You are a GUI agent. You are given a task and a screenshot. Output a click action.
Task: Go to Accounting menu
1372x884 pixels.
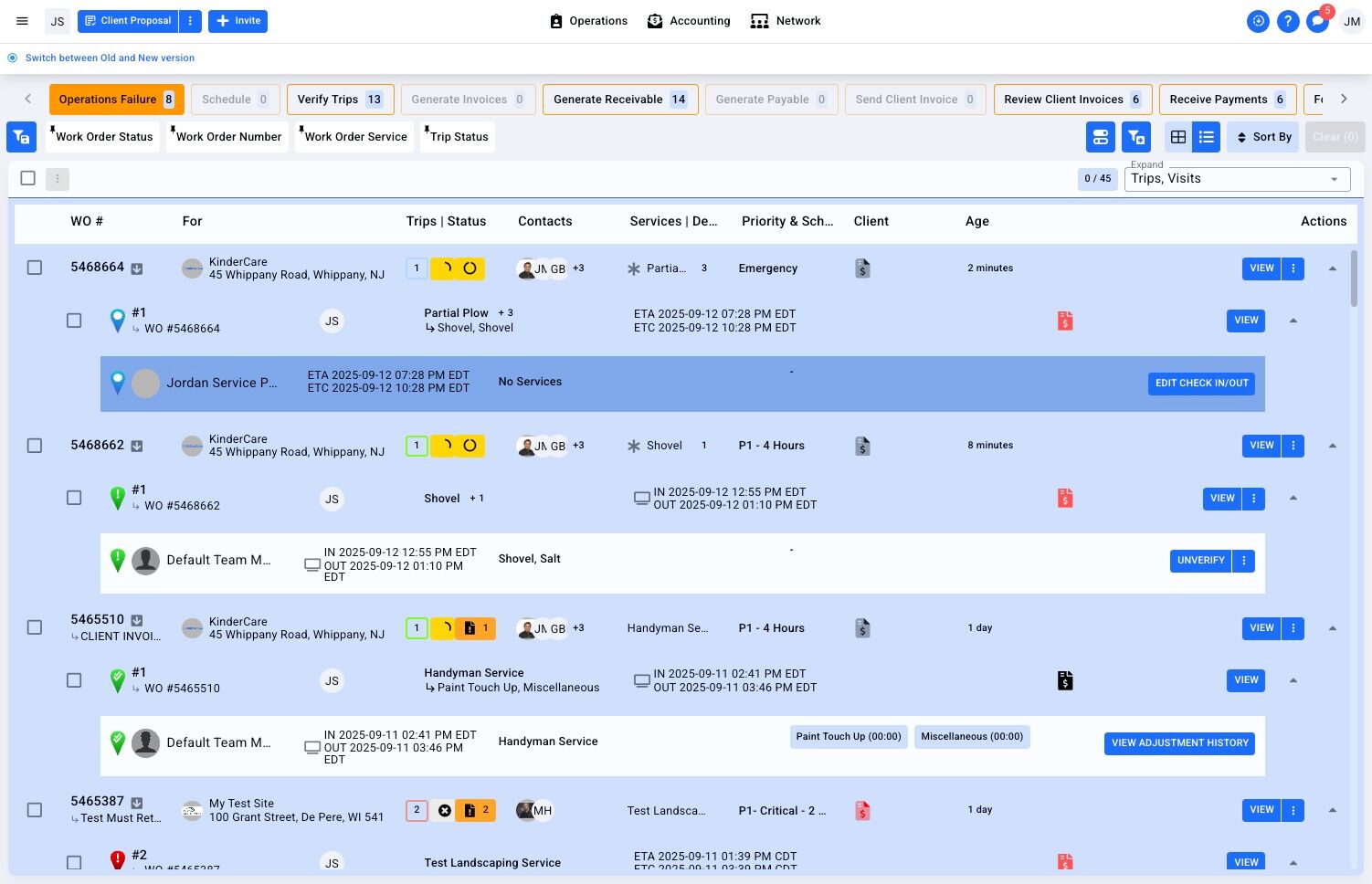pyautogui.click(x=689, y=21)
